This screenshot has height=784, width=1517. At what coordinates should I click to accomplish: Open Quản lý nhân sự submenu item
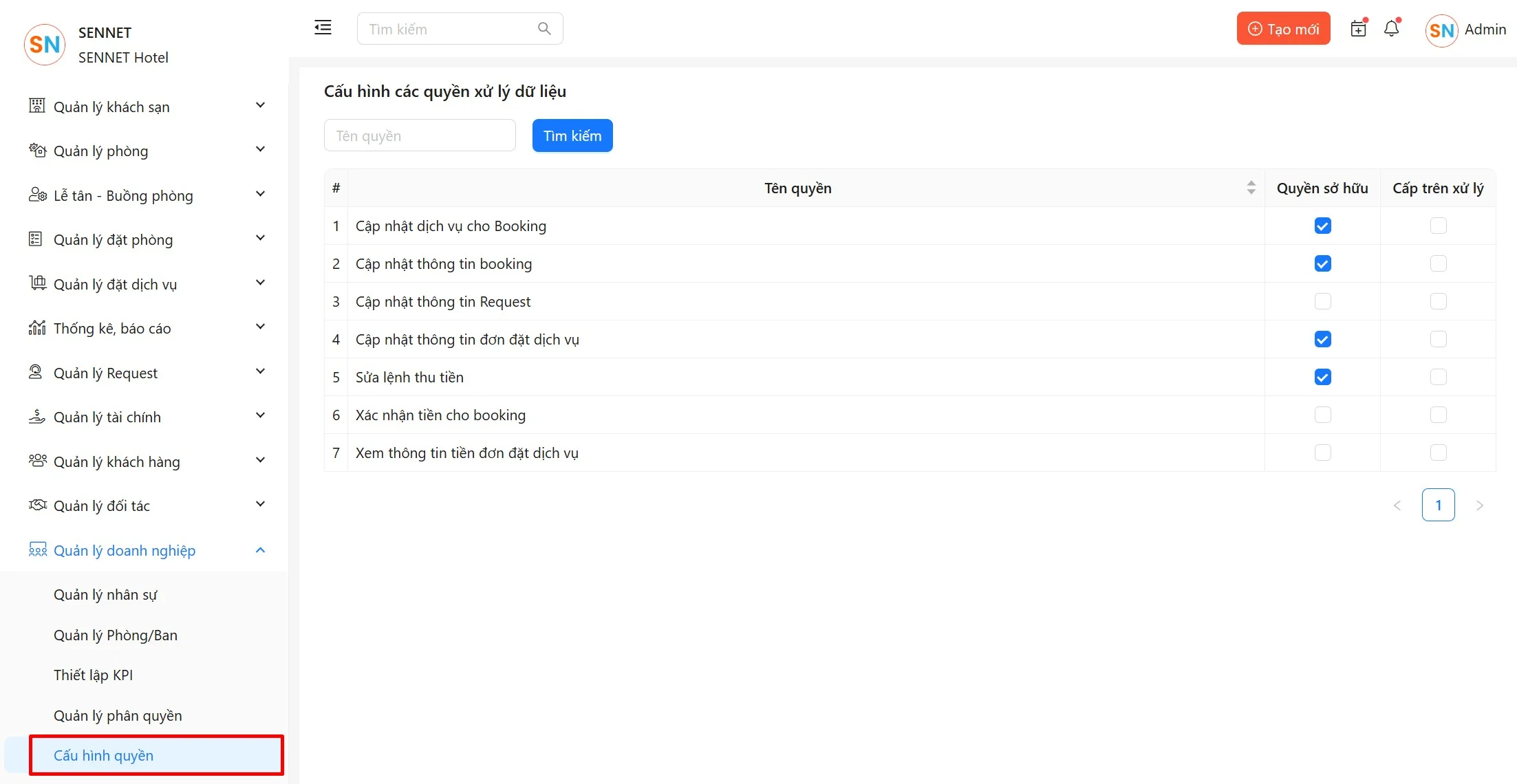105,594
